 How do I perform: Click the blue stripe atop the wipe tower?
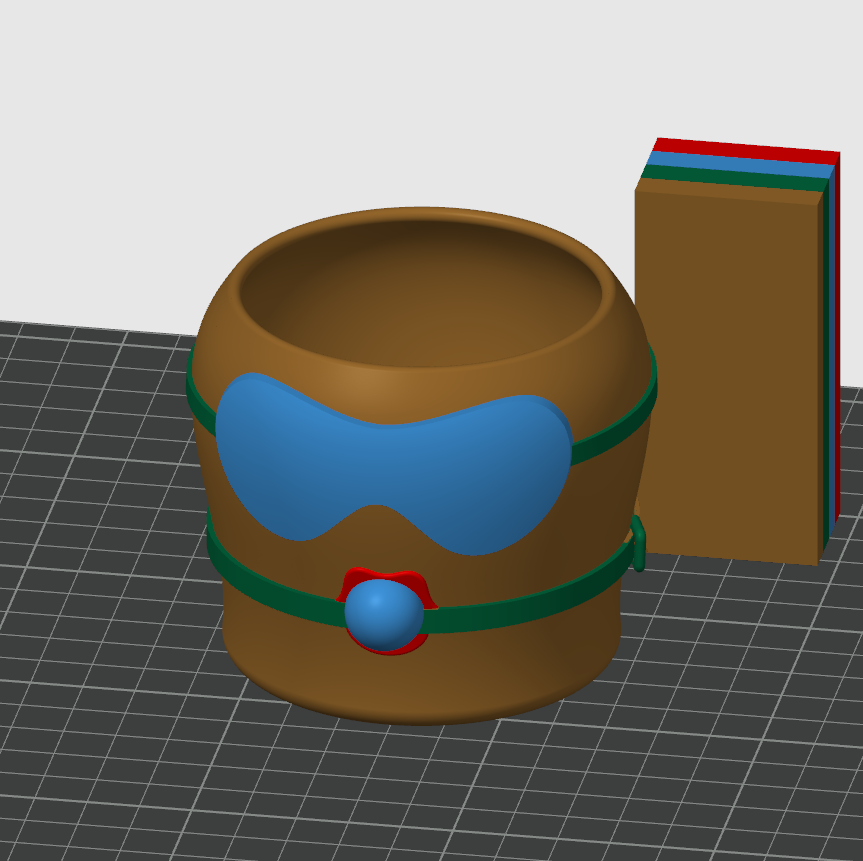pos(740,164)
